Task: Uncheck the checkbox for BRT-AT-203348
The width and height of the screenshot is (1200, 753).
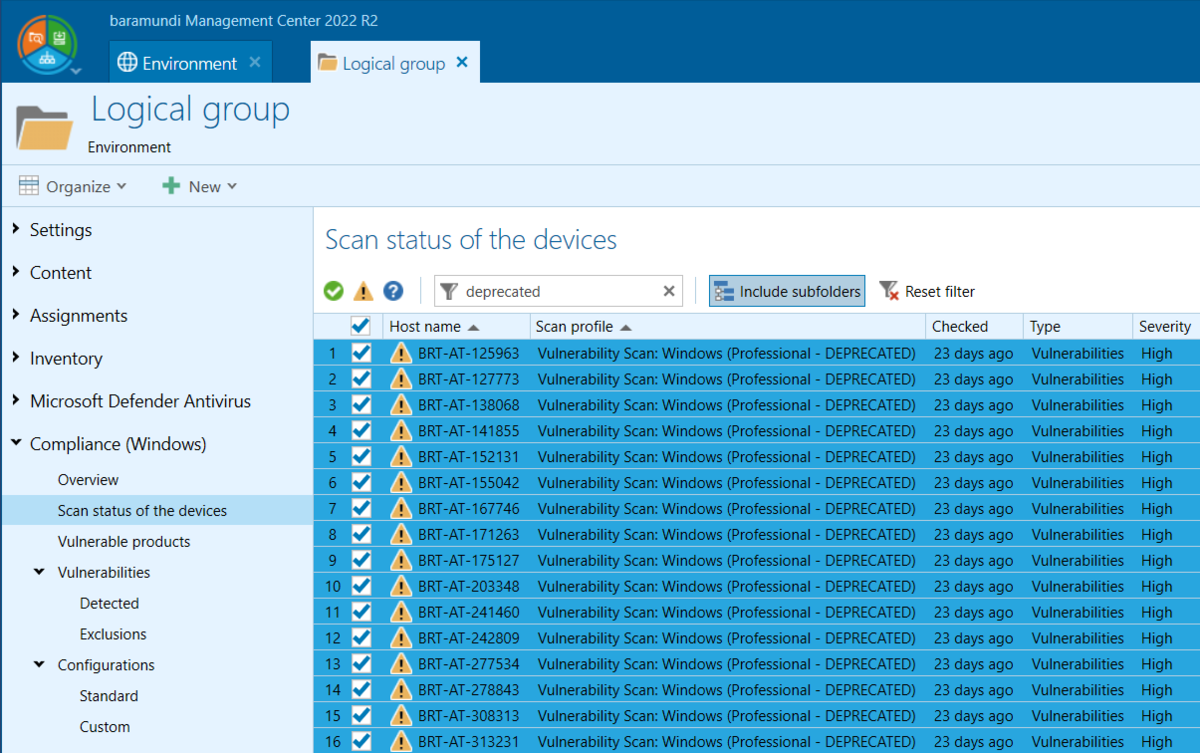Action: coord(360,586)
